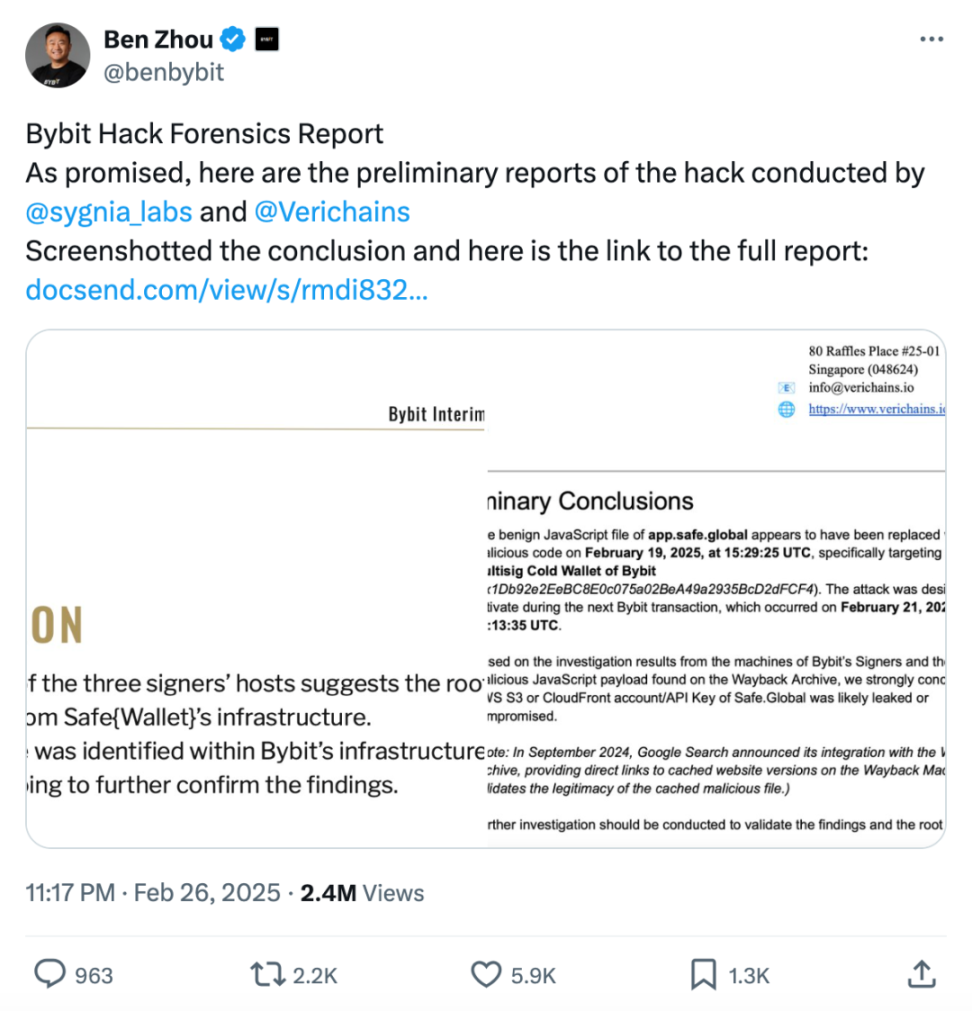Click the 2.4M Views count
Viewport: 972px width, 1011px height.
[x=361, y=893]
